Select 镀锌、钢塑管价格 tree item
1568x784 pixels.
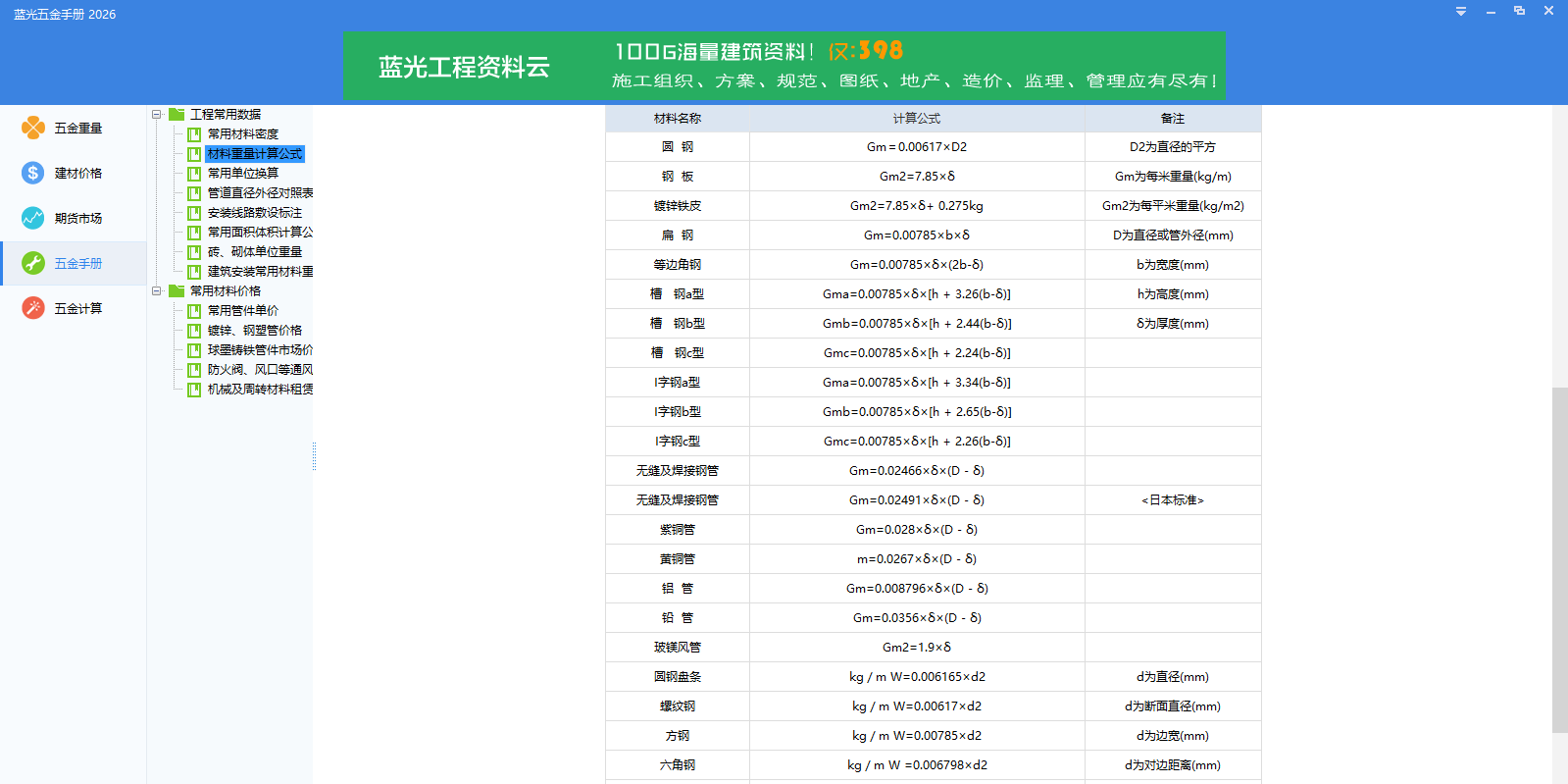254,331
